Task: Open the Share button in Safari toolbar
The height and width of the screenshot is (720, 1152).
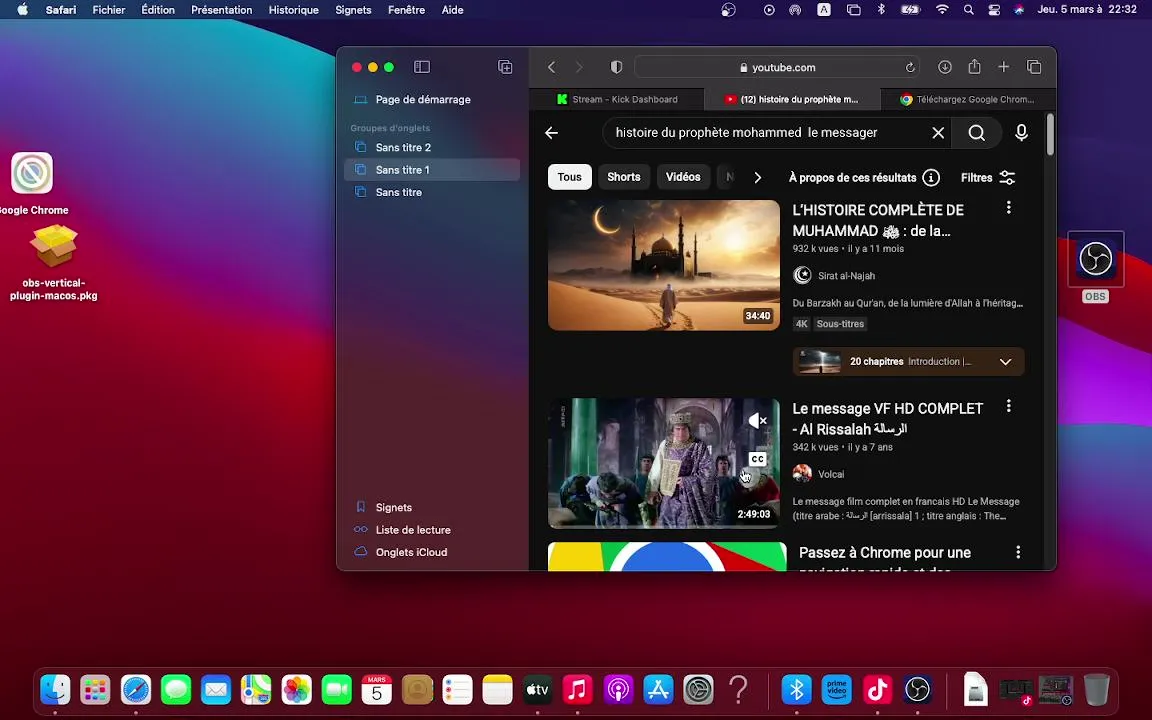Action: [974, 66]
